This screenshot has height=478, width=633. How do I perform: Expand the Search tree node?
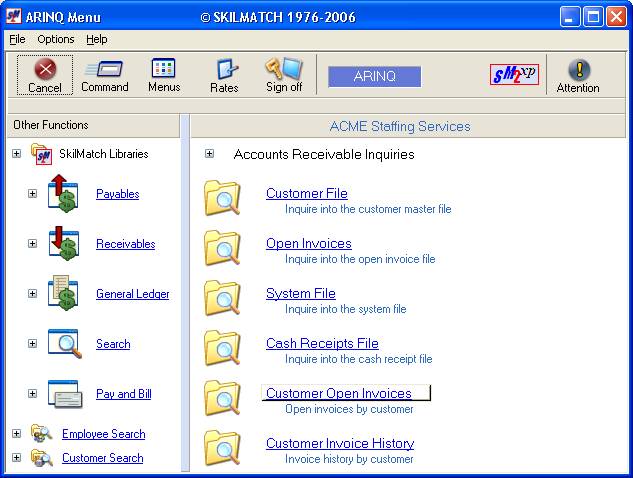(33, 344)
